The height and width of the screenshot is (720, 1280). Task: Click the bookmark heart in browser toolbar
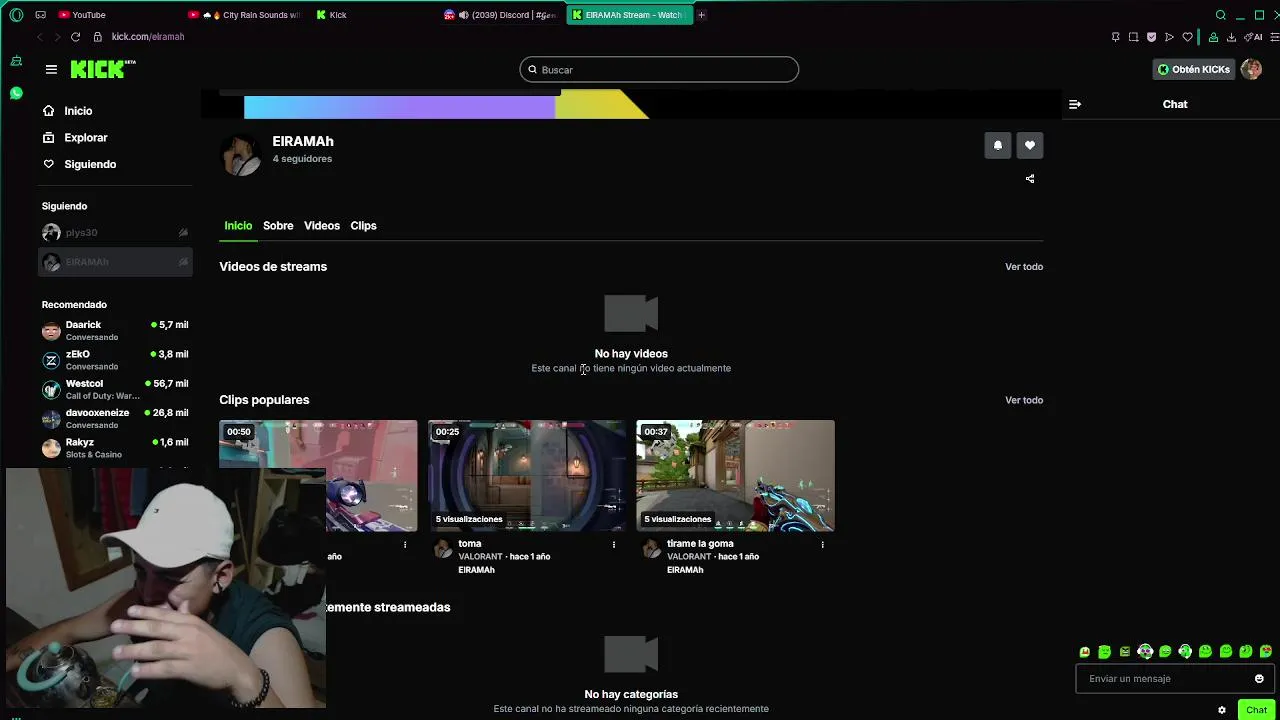coord(1187,37)
